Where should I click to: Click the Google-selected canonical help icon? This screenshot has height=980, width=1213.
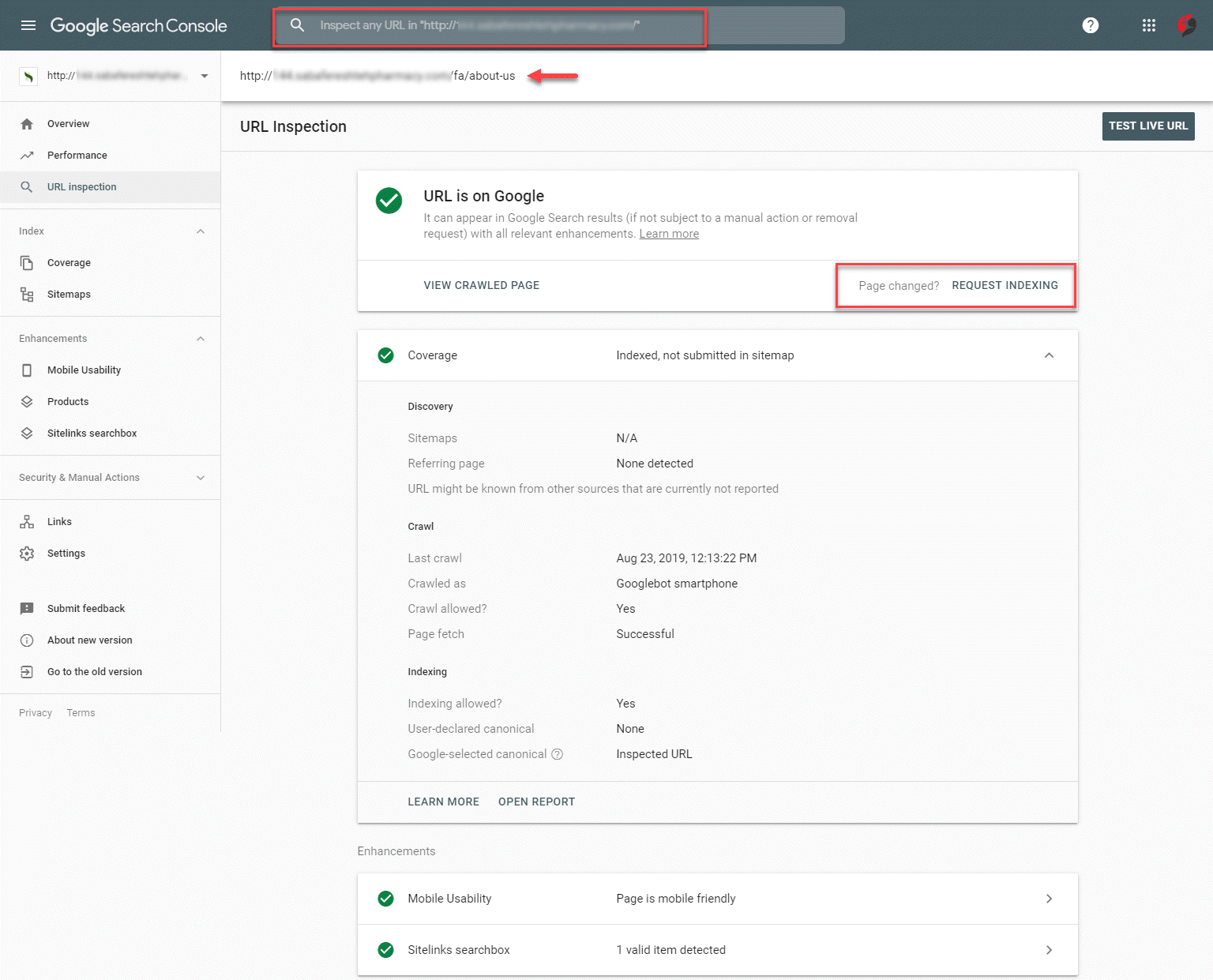[557, 754]
